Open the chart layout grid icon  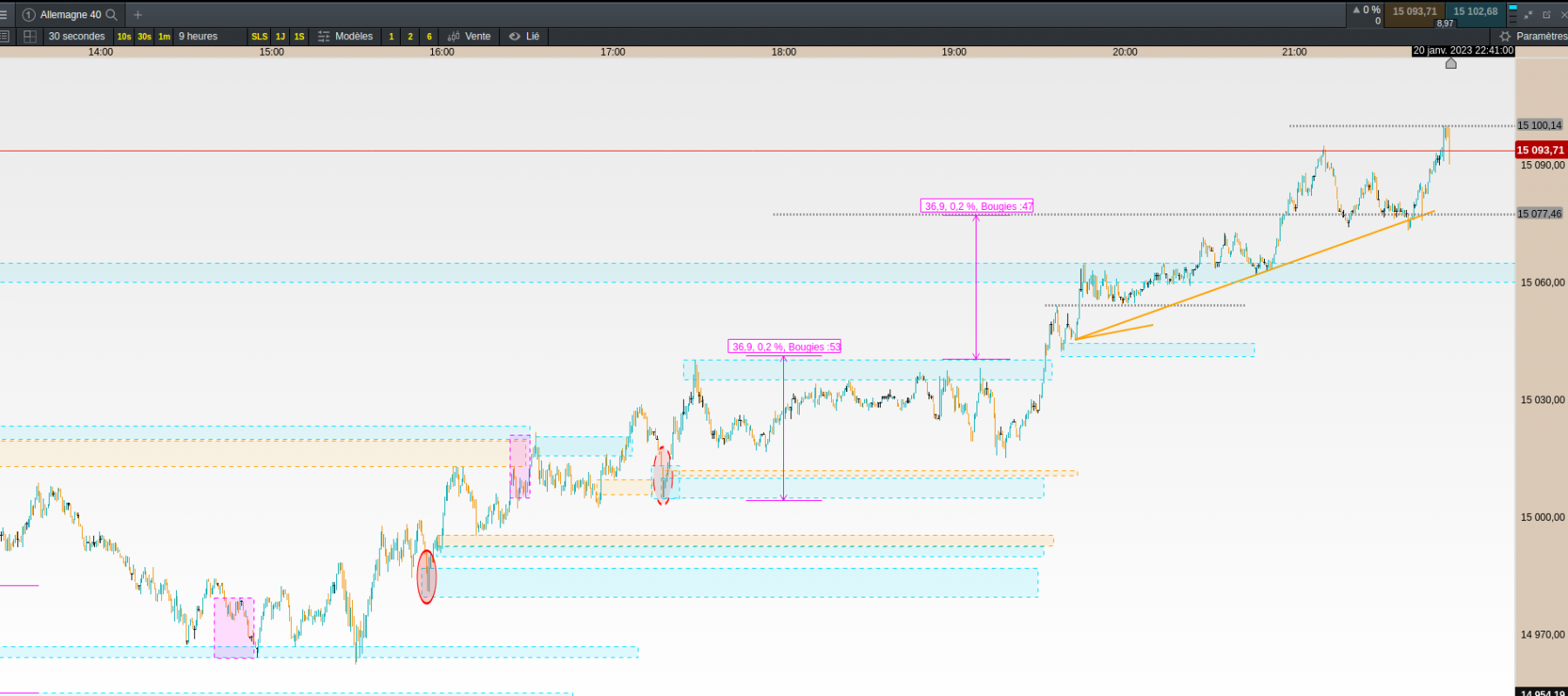(30, 37)
